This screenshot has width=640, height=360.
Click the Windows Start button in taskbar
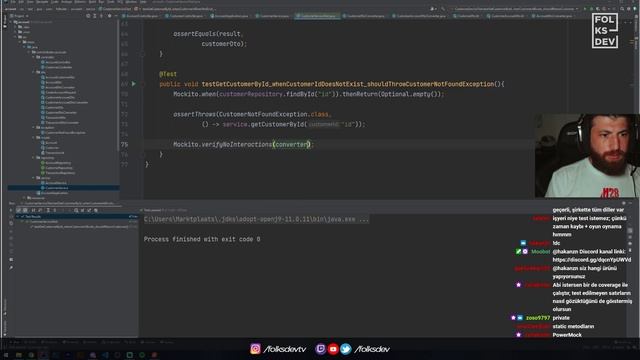(x=6, y=355)
